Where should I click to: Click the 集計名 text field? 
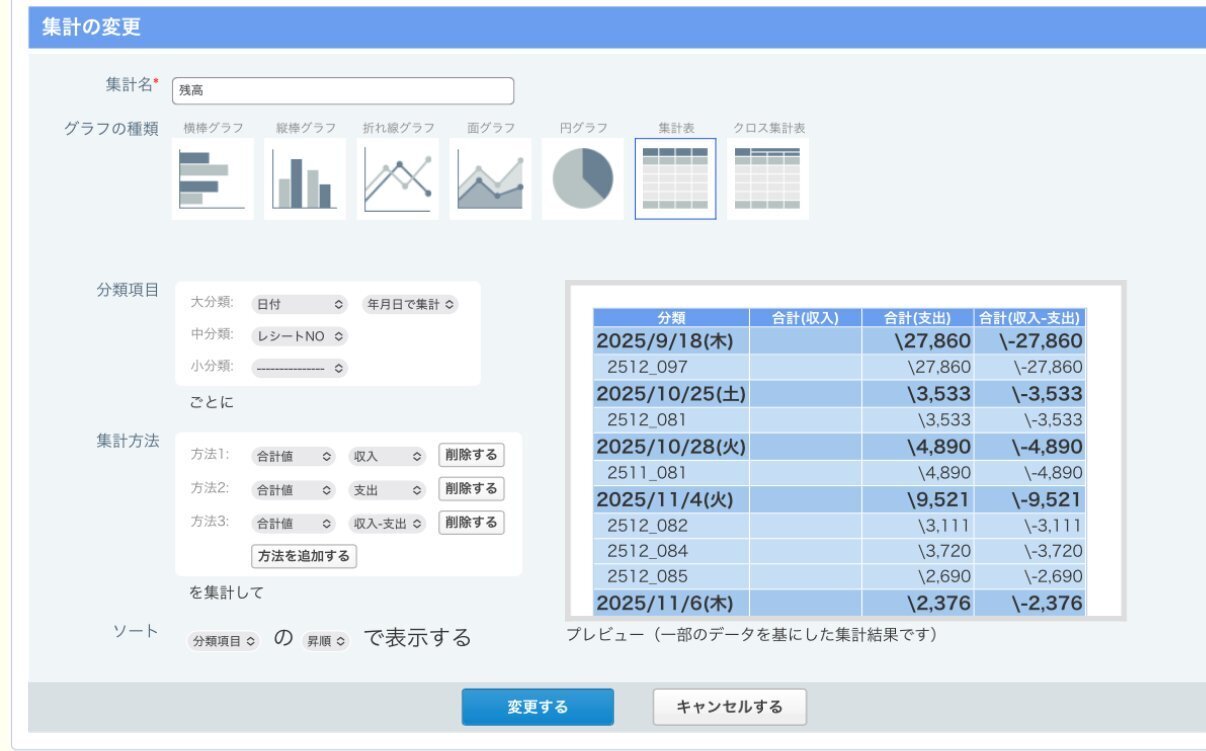pyautogui.click(x=343, y=91)
